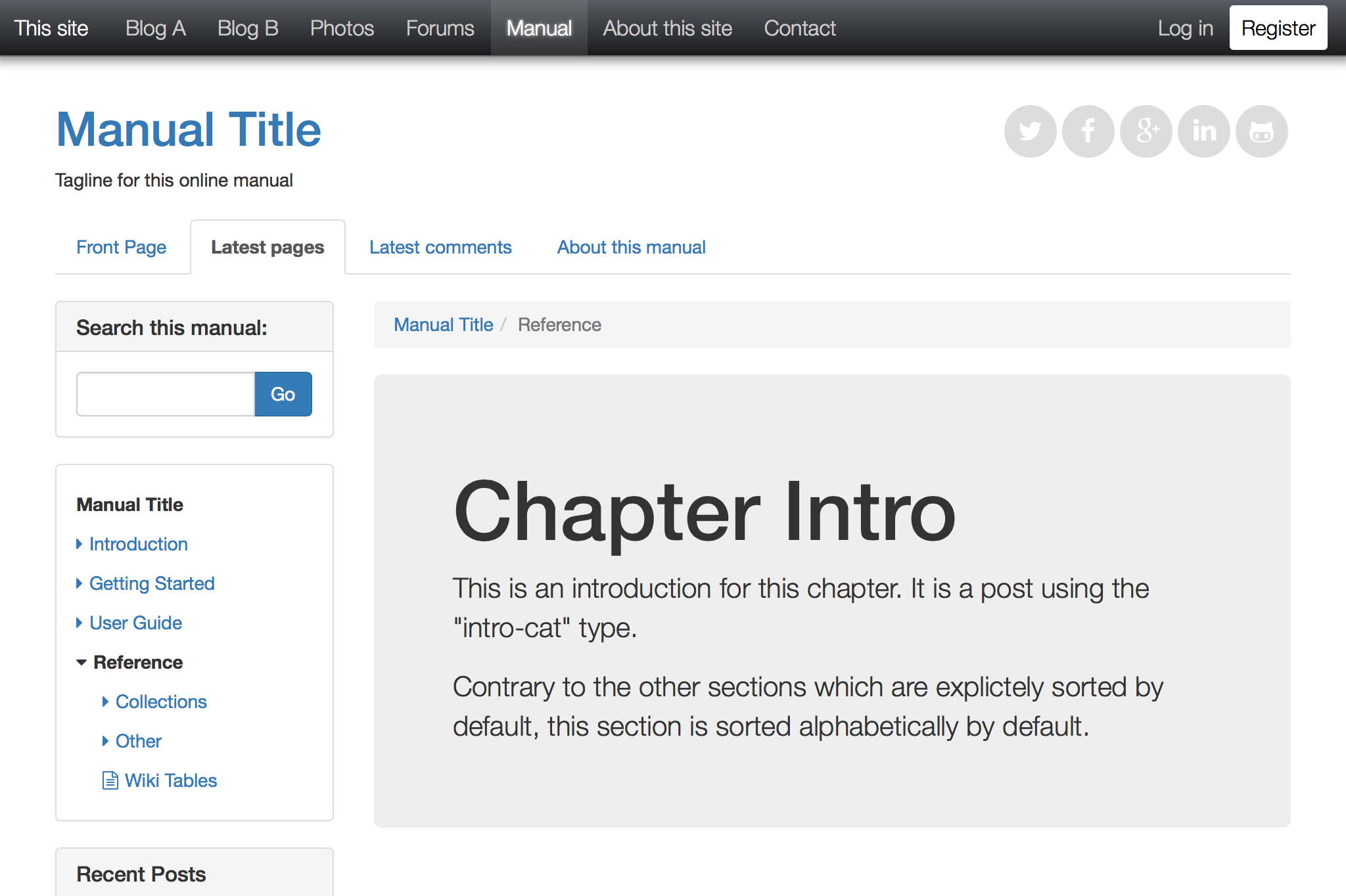Click the Go search button

(283, 394)
